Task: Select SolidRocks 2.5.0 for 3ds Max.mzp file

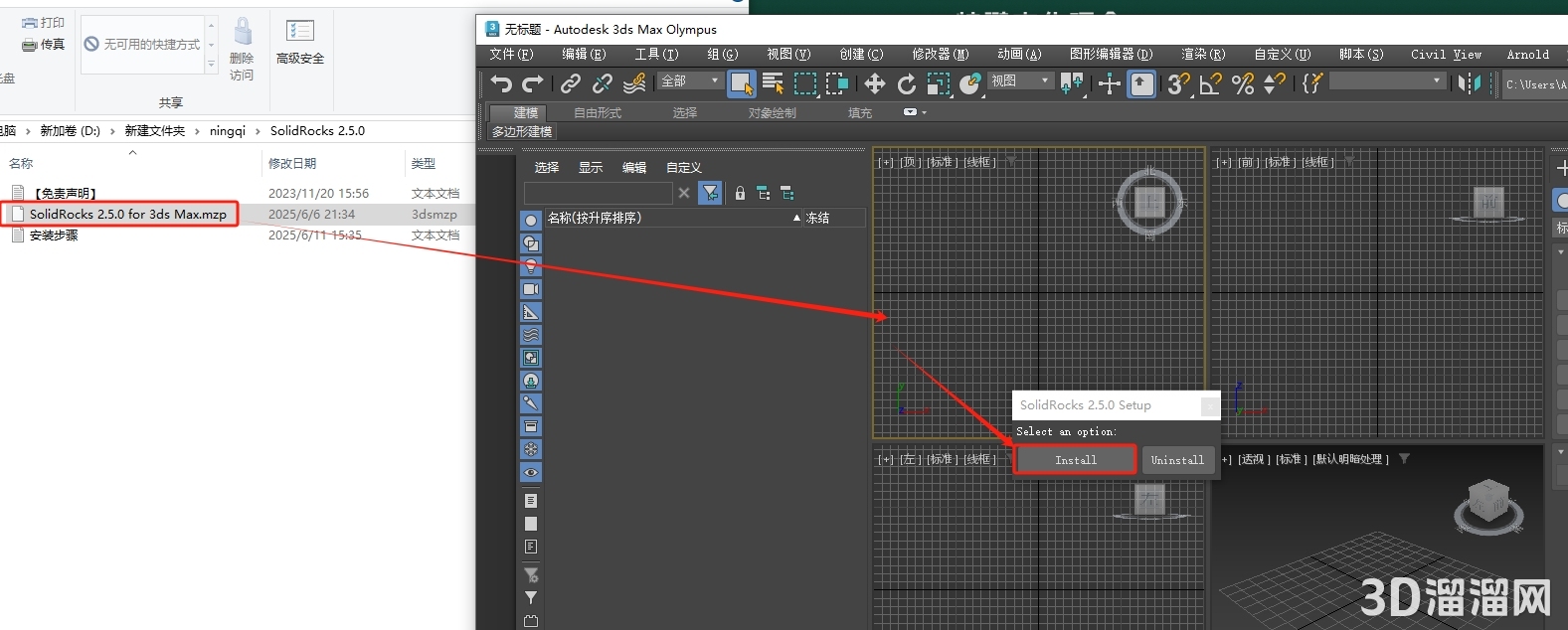Action: (128, 214)
